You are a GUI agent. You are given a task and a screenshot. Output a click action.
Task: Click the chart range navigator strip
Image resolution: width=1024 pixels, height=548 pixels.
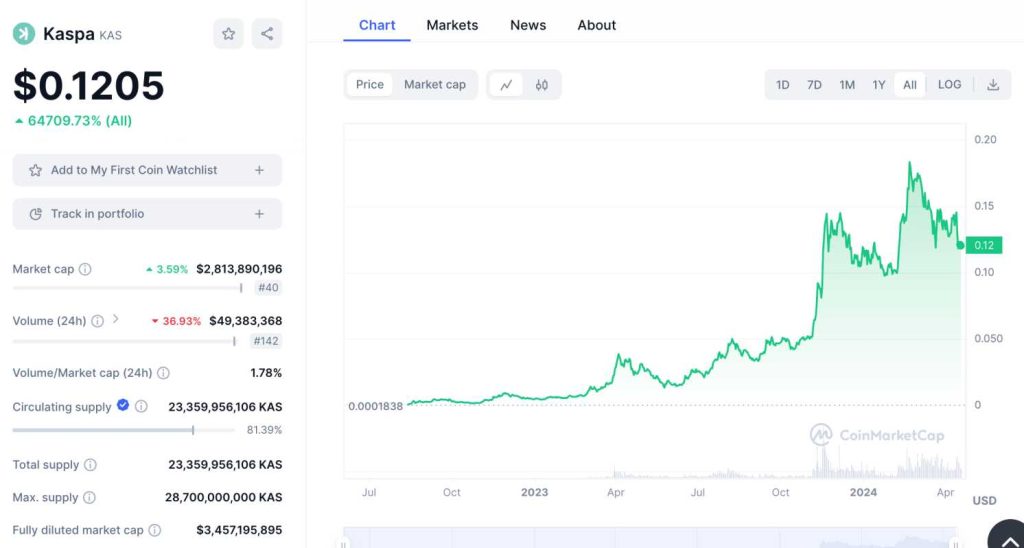650,538
